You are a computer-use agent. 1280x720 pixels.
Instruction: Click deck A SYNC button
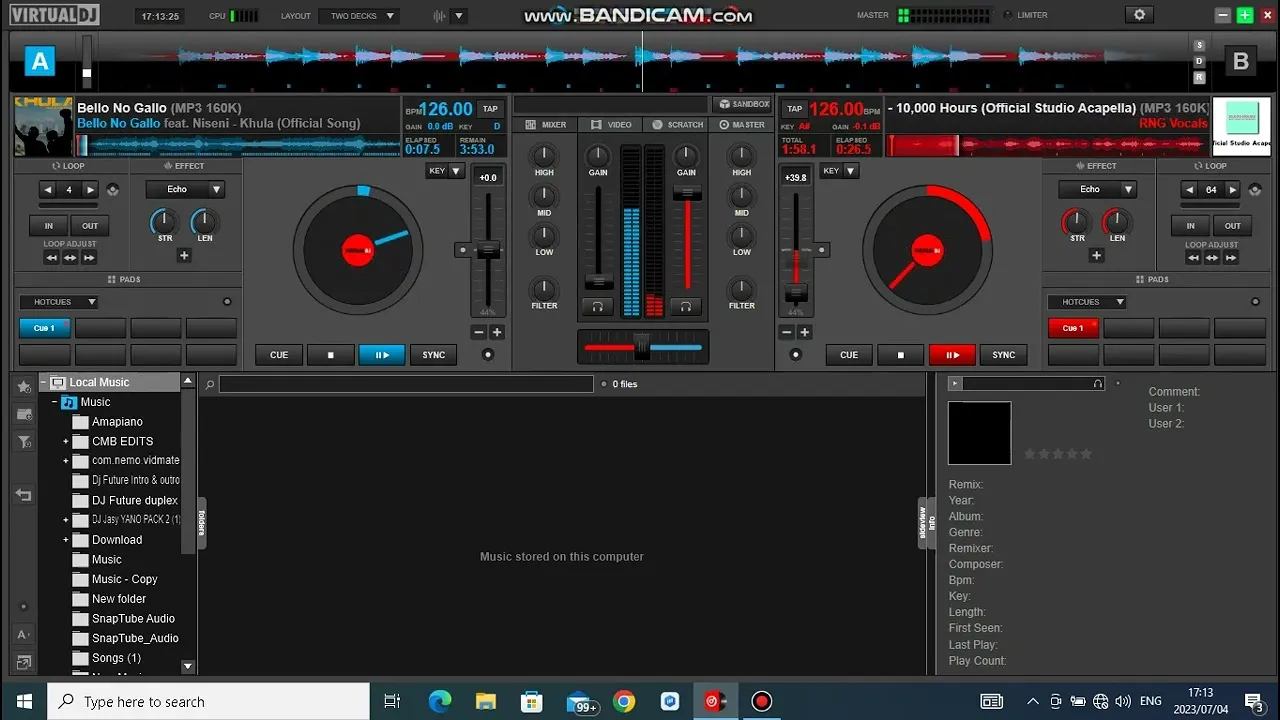pyautogui.click(x=434, y=354)
